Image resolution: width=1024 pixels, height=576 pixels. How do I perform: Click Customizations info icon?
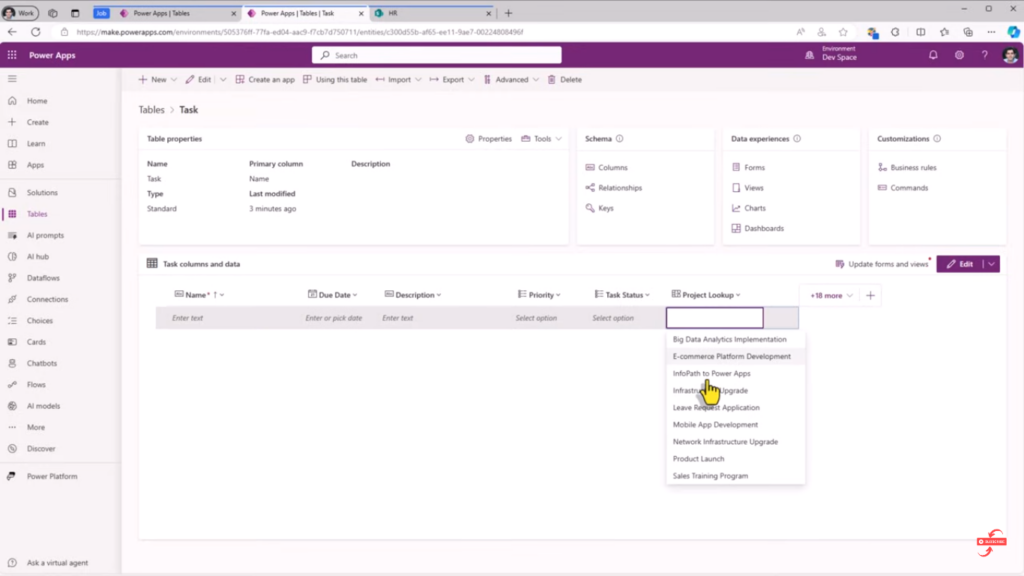pyautogui.click(x=937, y=138)
